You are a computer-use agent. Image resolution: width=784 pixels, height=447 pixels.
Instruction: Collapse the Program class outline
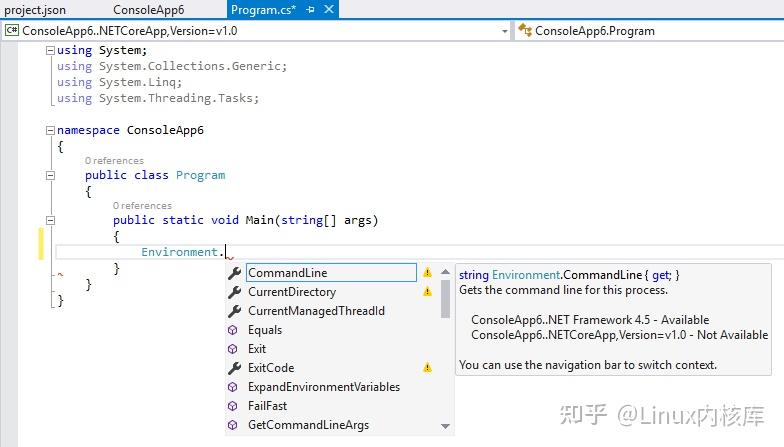(x=50, y=176)
